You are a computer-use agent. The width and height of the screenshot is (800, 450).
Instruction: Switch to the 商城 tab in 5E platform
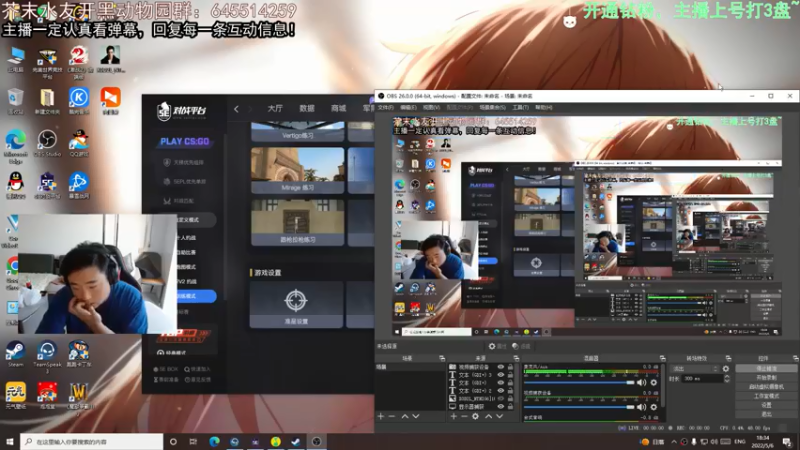click(x=338, y=108)
